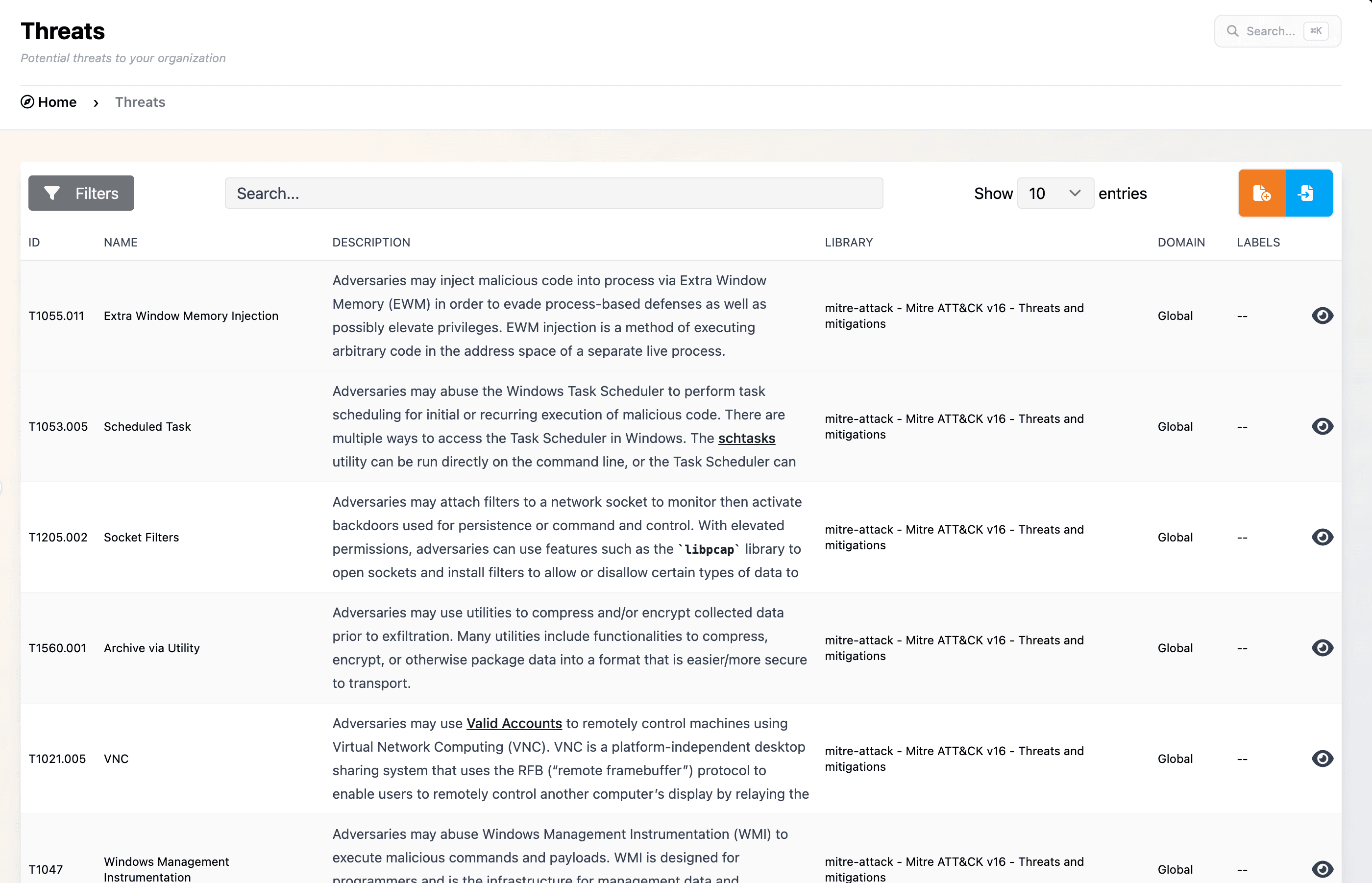Viewport: 1372px width, 883px height.
Task: Click ID cell T1560.001
Action: point(57,648)
